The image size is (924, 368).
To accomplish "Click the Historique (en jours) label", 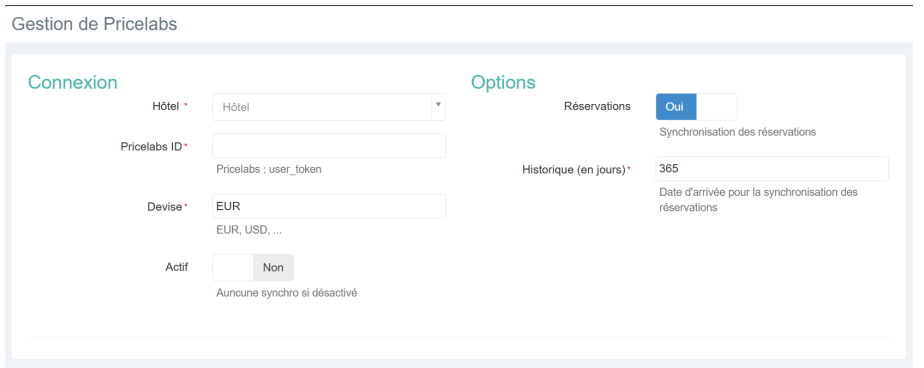I will [x=573, y=170].
